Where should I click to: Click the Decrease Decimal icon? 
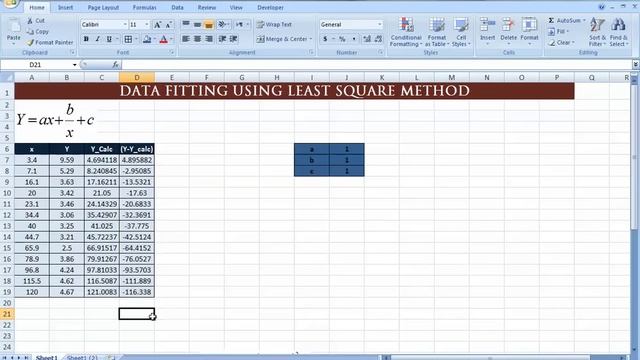(378, 39)
